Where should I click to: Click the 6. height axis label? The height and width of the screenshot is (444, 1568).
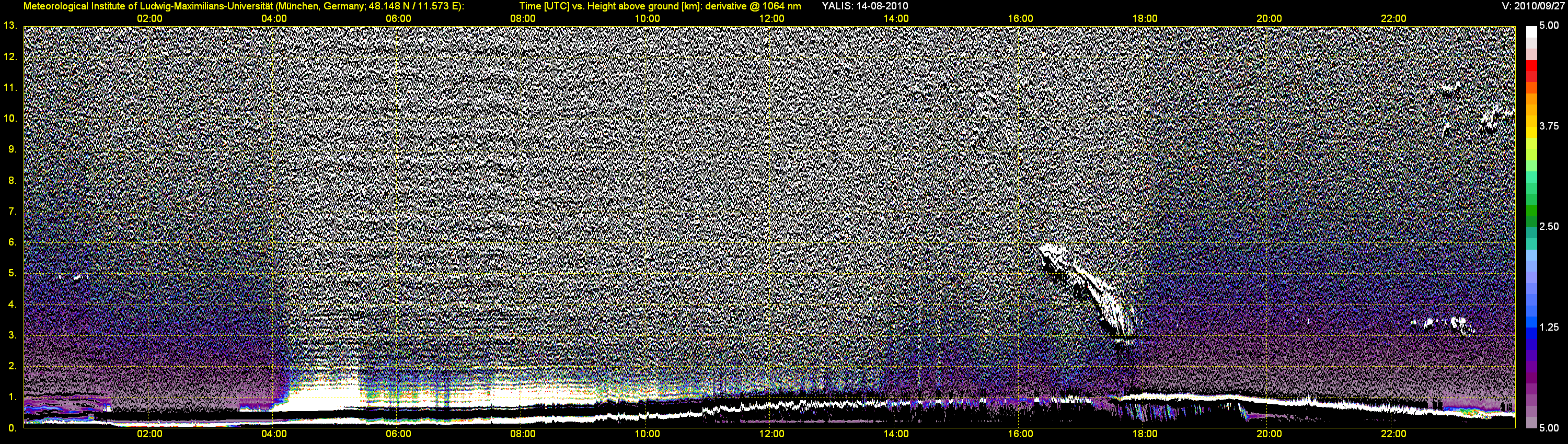12,242
